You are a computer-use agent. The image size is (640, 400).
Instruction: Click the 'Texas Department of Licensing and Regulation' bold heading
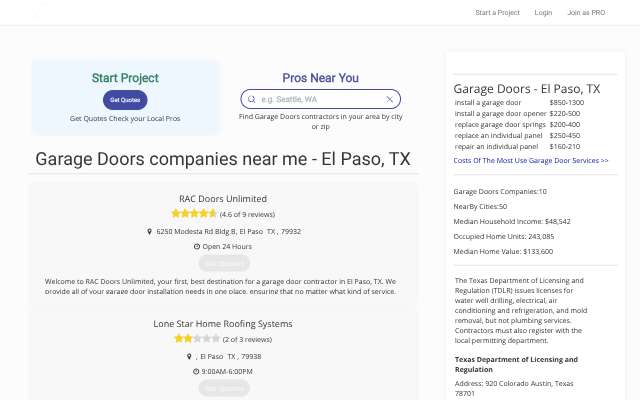coord(516,364)
